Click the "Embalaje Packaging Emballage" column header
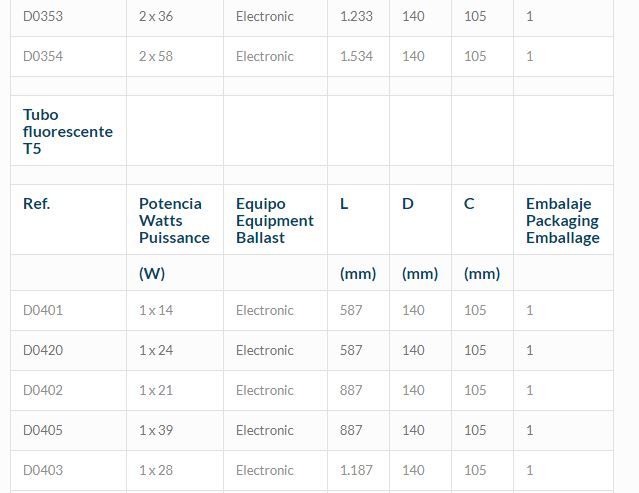Image resolution: width=639 pixels, height=493 pixels. (x=562, y=220)
